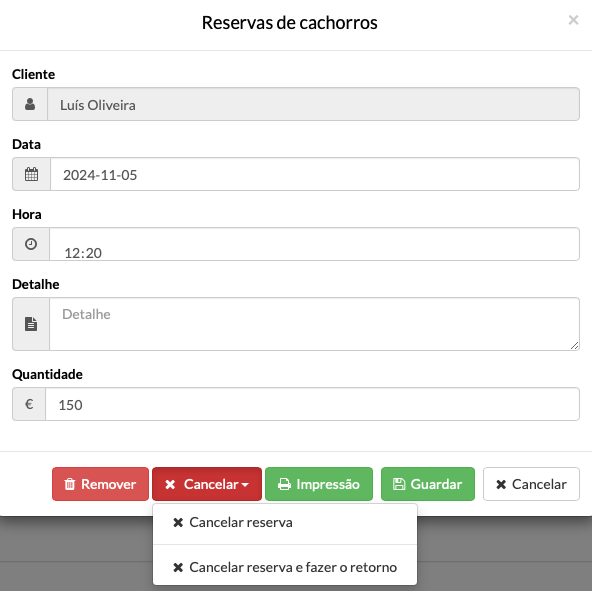The width and height of the screenshot is (592, 591).
Task: Click the printer icon on Impressão button
Action: (284, 484)
